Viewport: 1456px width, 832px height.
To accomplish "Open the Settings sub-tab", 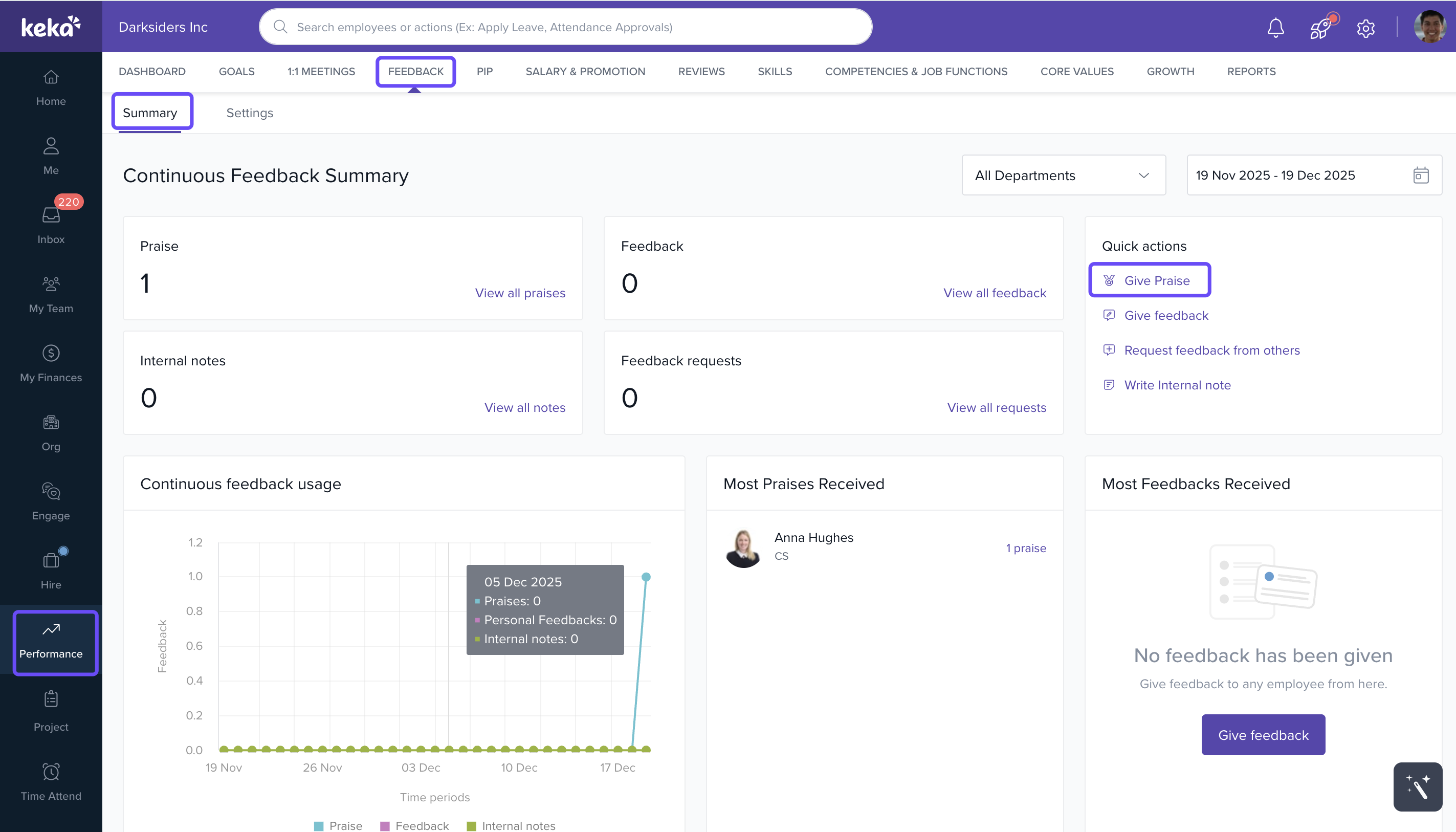I will 250,113.
